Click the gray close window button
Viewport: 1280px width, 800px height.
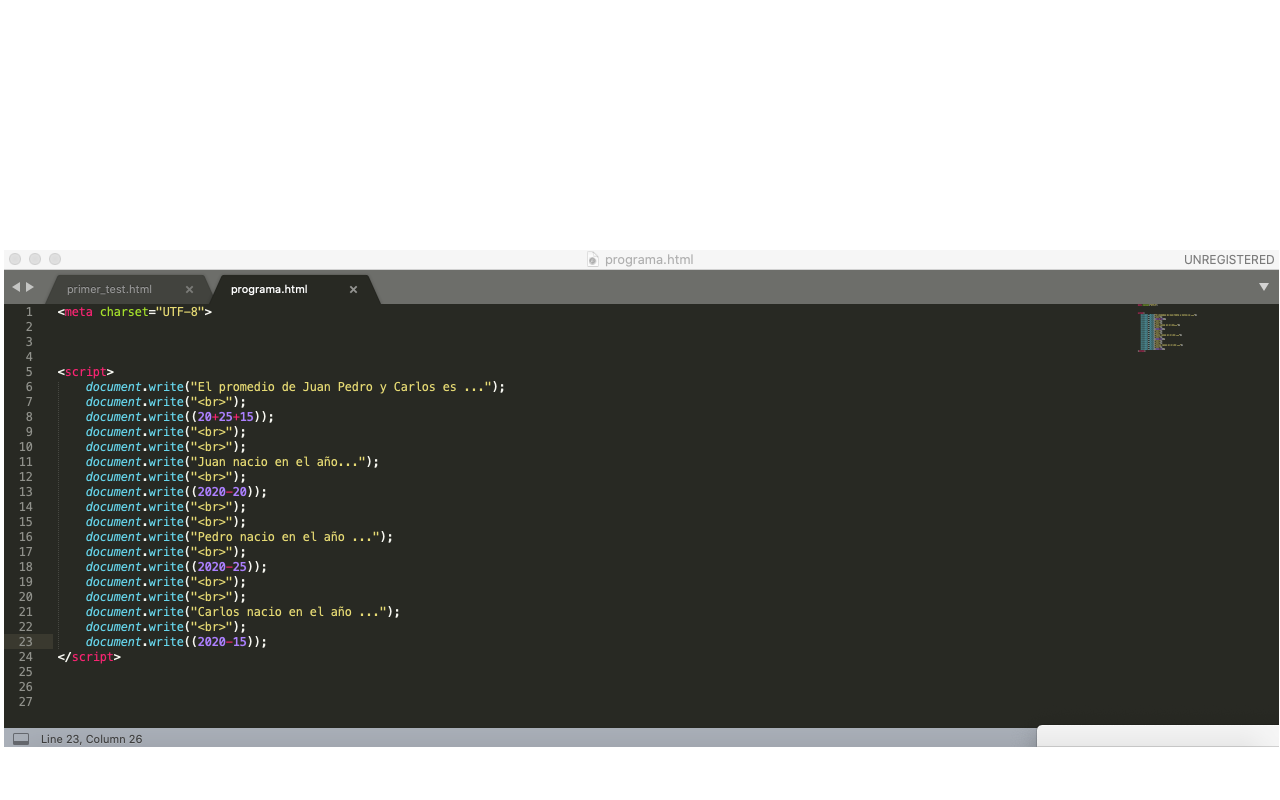[15, 259]
